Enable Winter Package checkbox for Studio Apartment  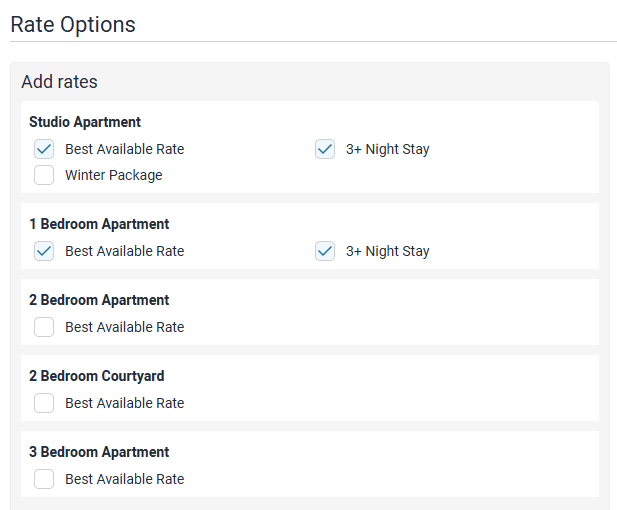tap(44, 175)
